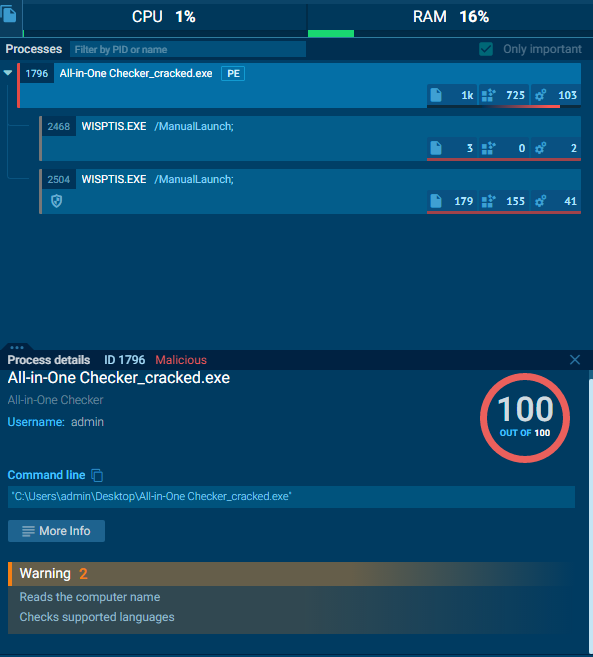Screen dimensions: 593x657
Task: Copy the command line with the copy icon
Action: coord(97,475)
